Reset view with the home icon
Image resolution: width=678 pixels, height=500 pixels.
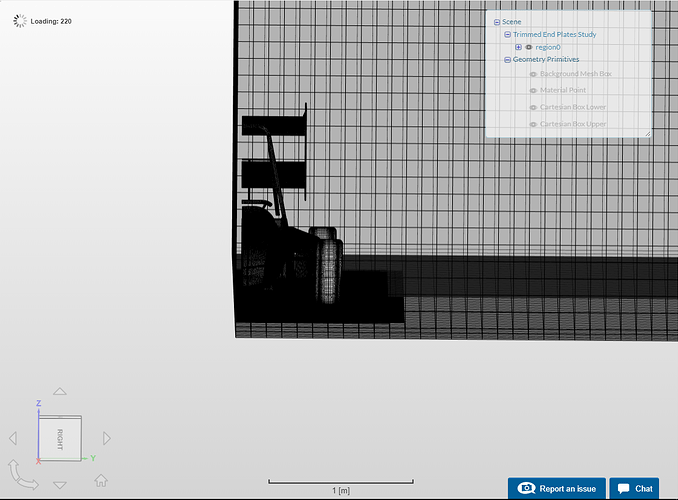101,480
